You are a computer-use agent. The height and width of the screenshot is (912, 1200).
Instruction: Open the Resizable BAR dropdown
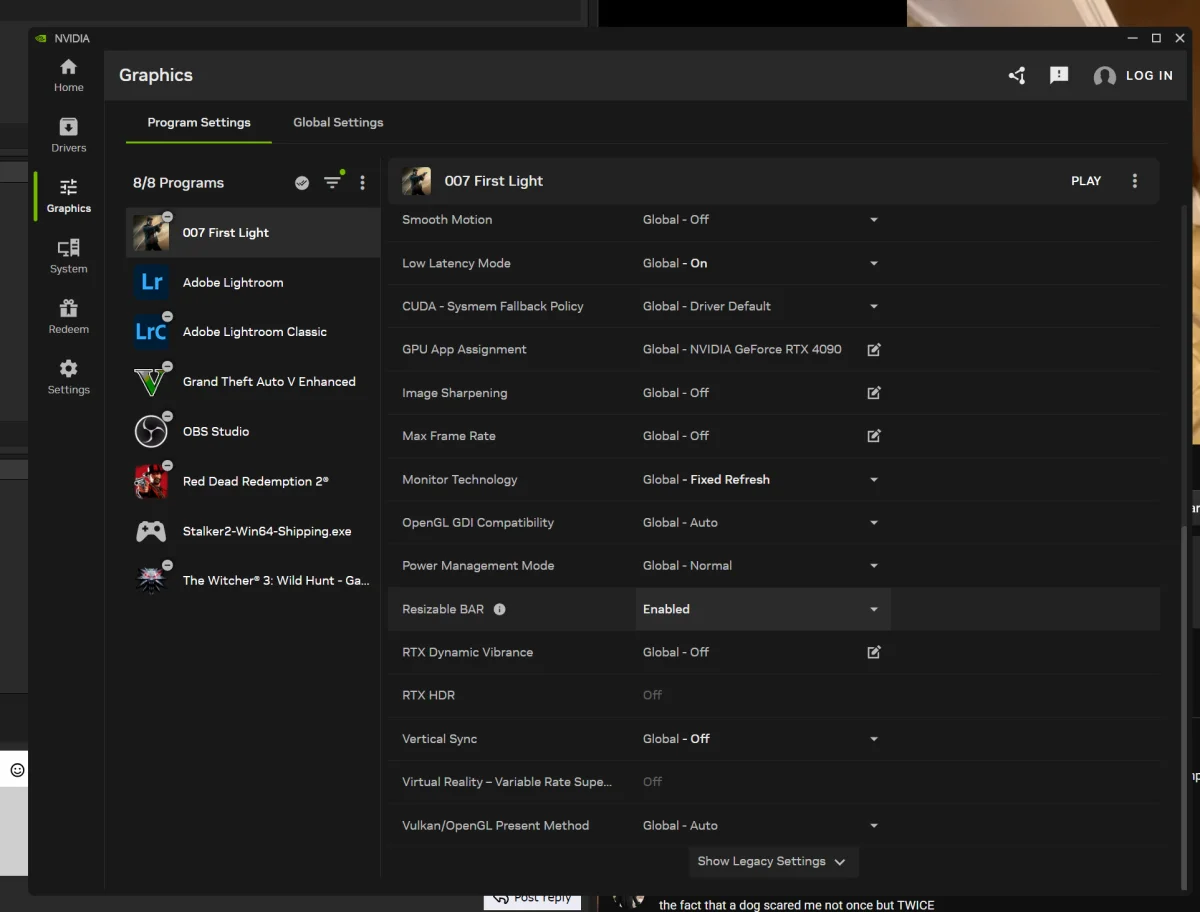[x=763, y=609]
